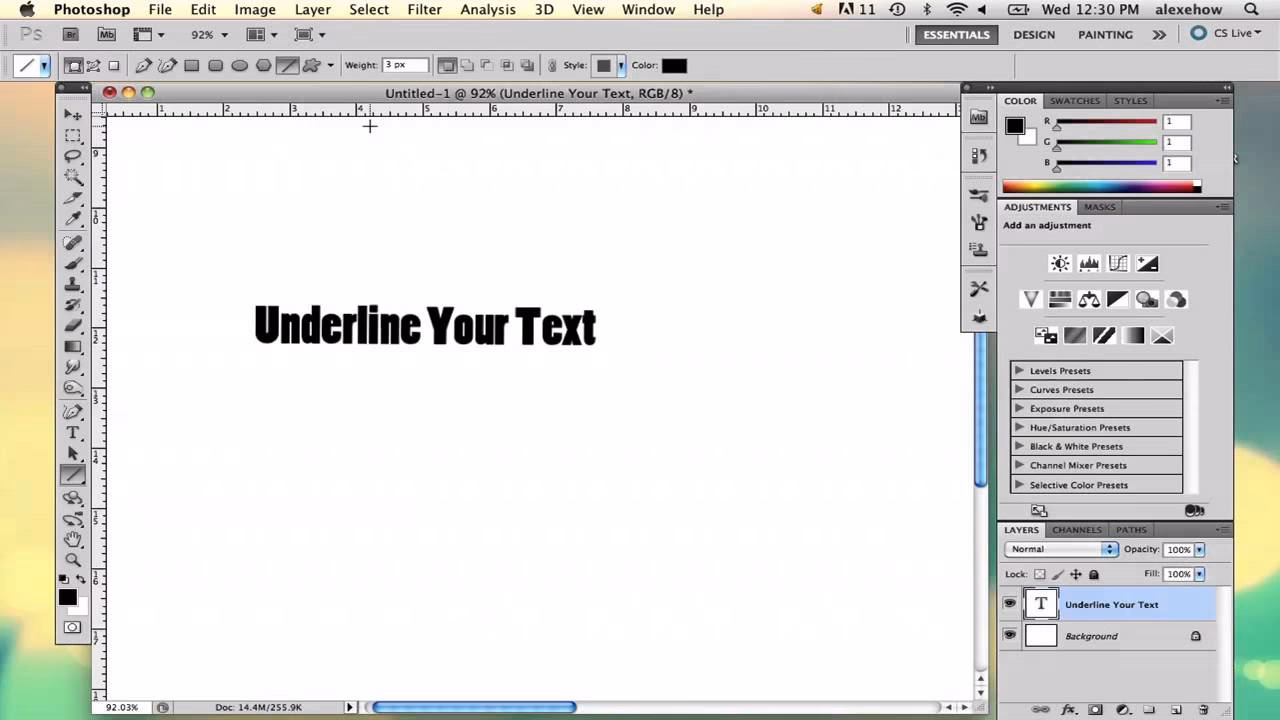
Task: Open the Brightness/Contrast adjustment icon
Action: pyautogui.click(x=1060, y=263)
